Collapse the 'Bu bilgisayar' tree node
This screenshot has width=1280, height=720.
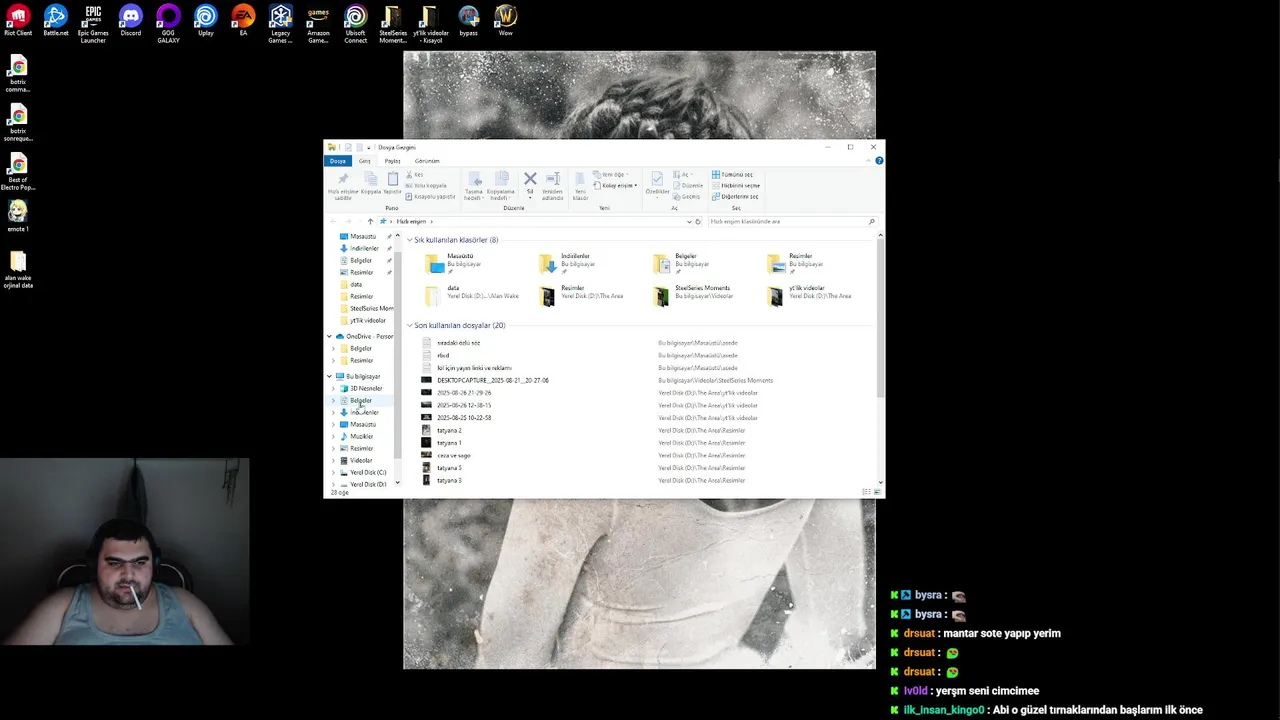pos(329,377)
